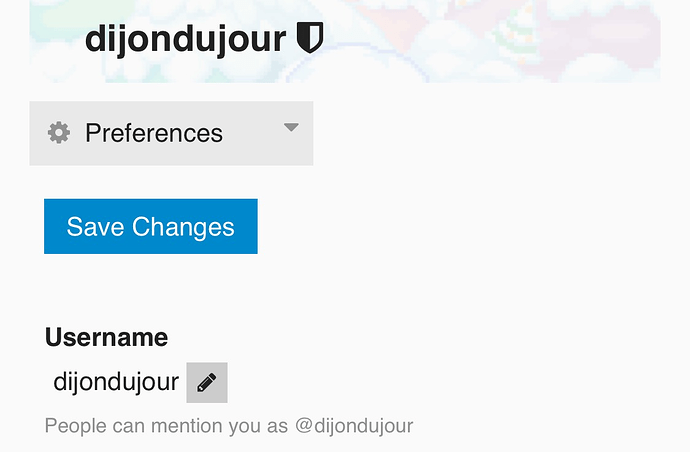Open the username editor via pencil button
The width and height of the screenshot is (690, 452).
coord(207,382)
